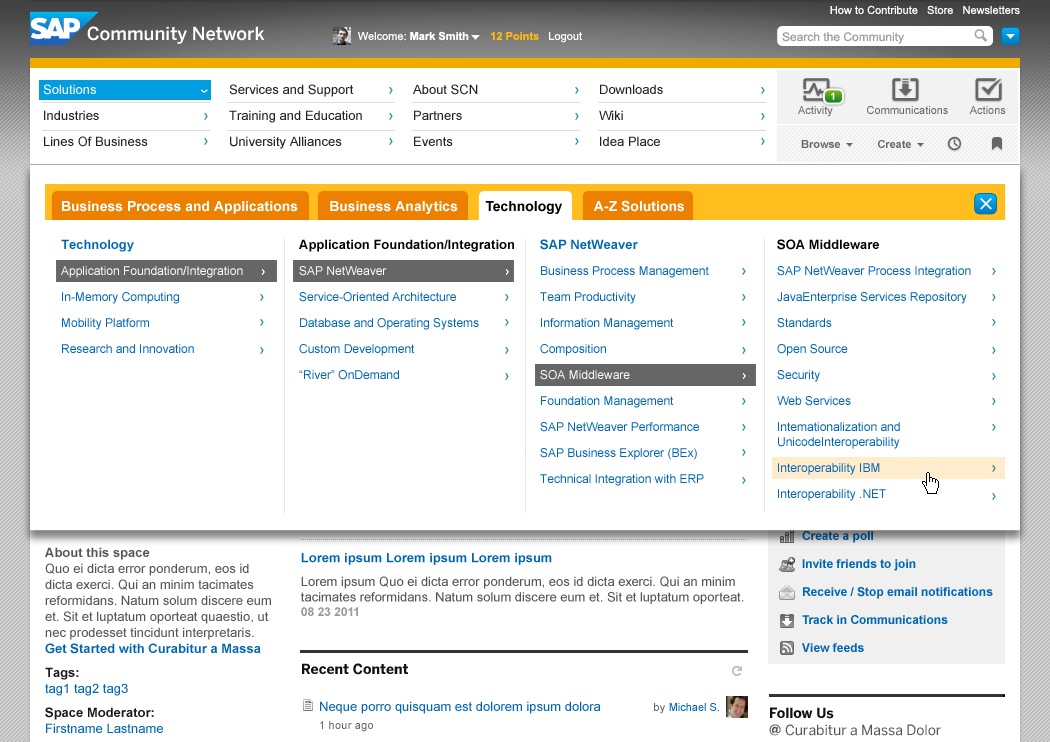The height and width of the screenshot is (742, 1050).
Task: Open Firstname Lastname moderator link
Action: 104,729
